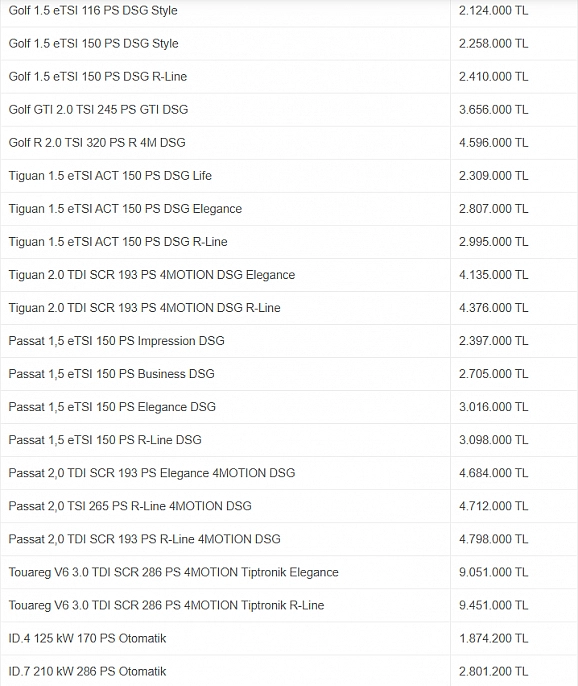Select the Golf 1.5 eTSI 116 PS DSG Style row

(289, 10)
